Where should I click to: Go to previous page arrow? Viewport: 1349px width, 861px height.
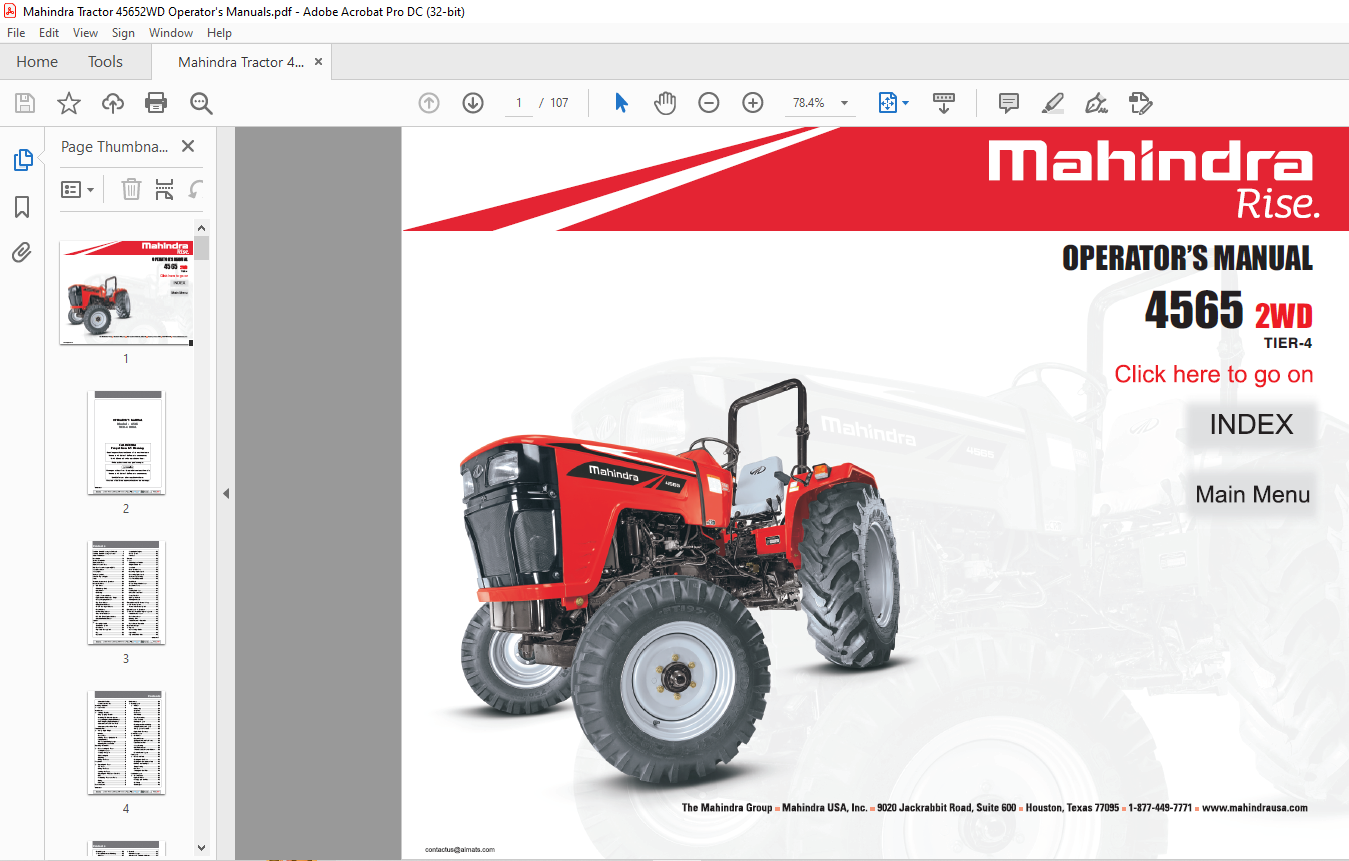429,103
